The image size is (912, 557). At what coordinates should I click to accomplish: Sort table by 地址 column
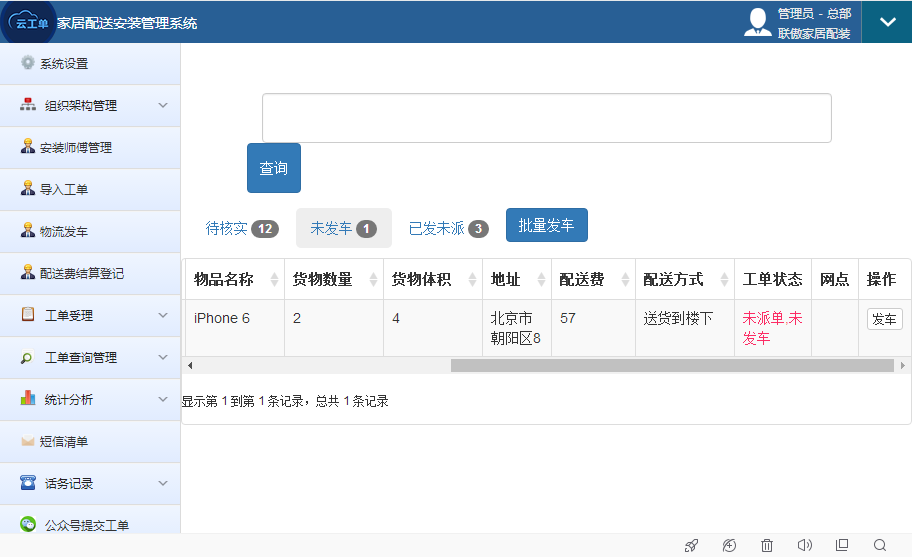[x=517, y=280]
